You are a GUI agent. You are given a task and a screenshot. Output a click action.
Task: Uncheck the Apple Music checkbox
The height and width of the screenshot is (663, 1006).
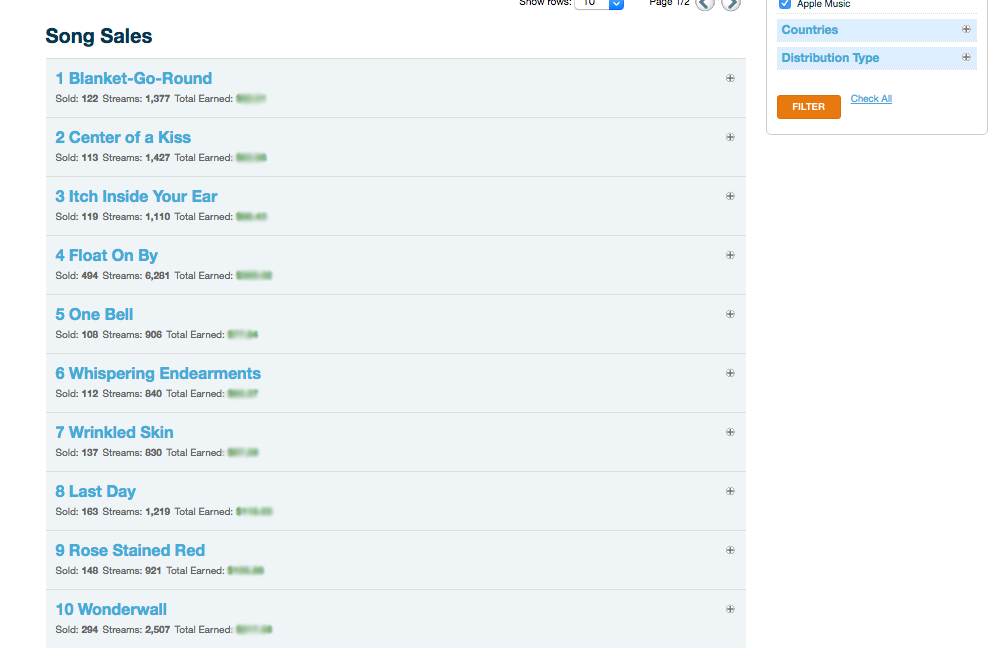pos(785,4)
